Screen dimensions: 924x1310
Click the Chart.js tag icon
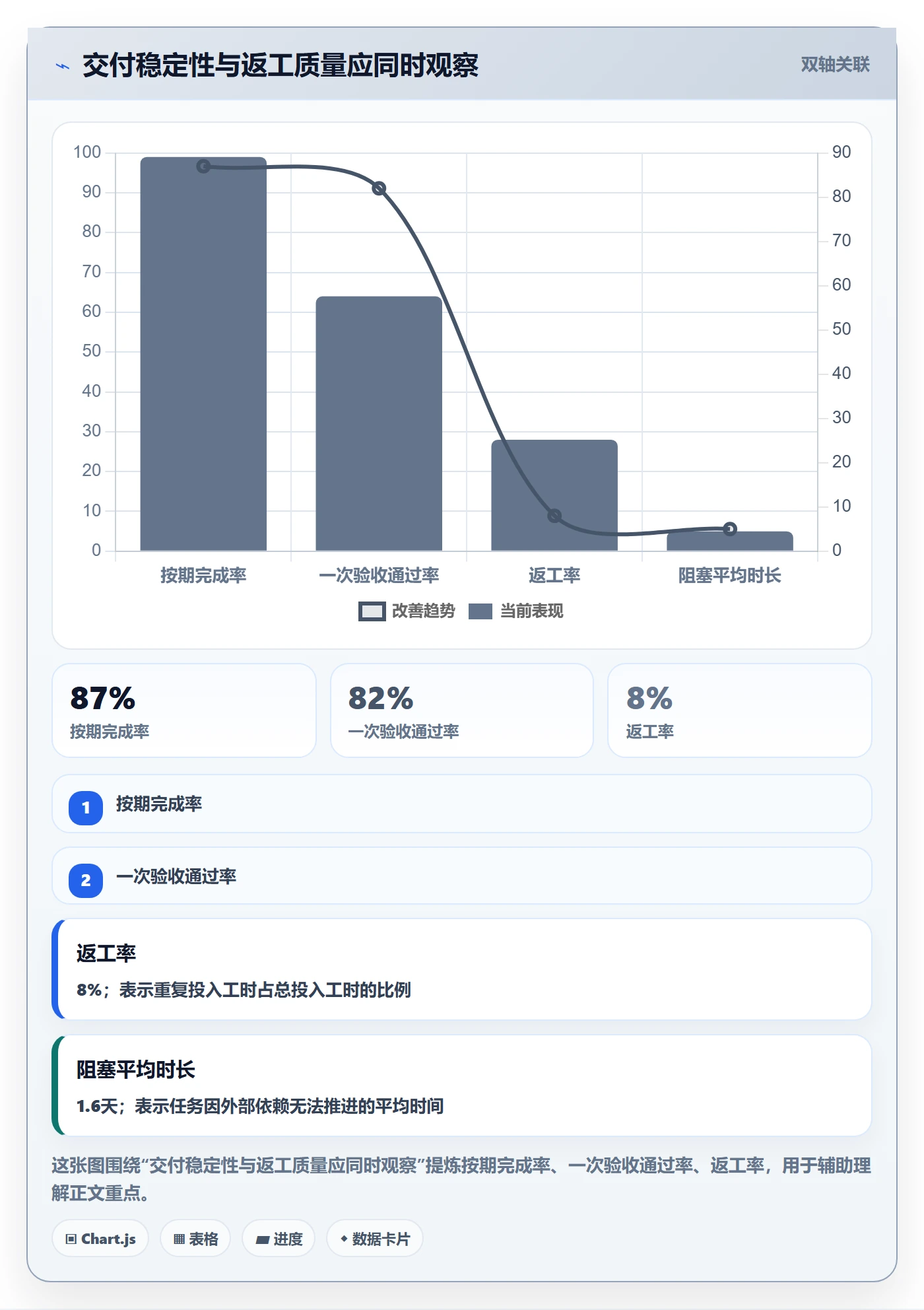point(71,1239)
